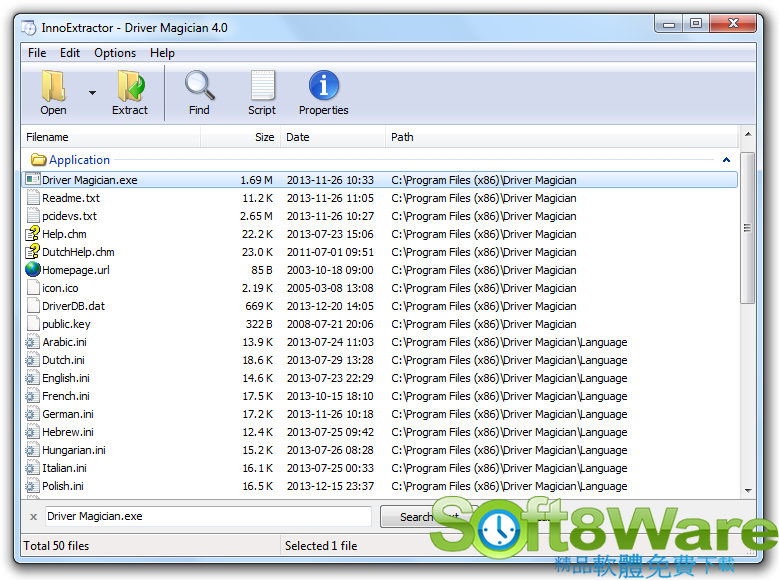Open the Script toolbar icon
Screen dimensions: 779x580
click(x=262, y=85)
